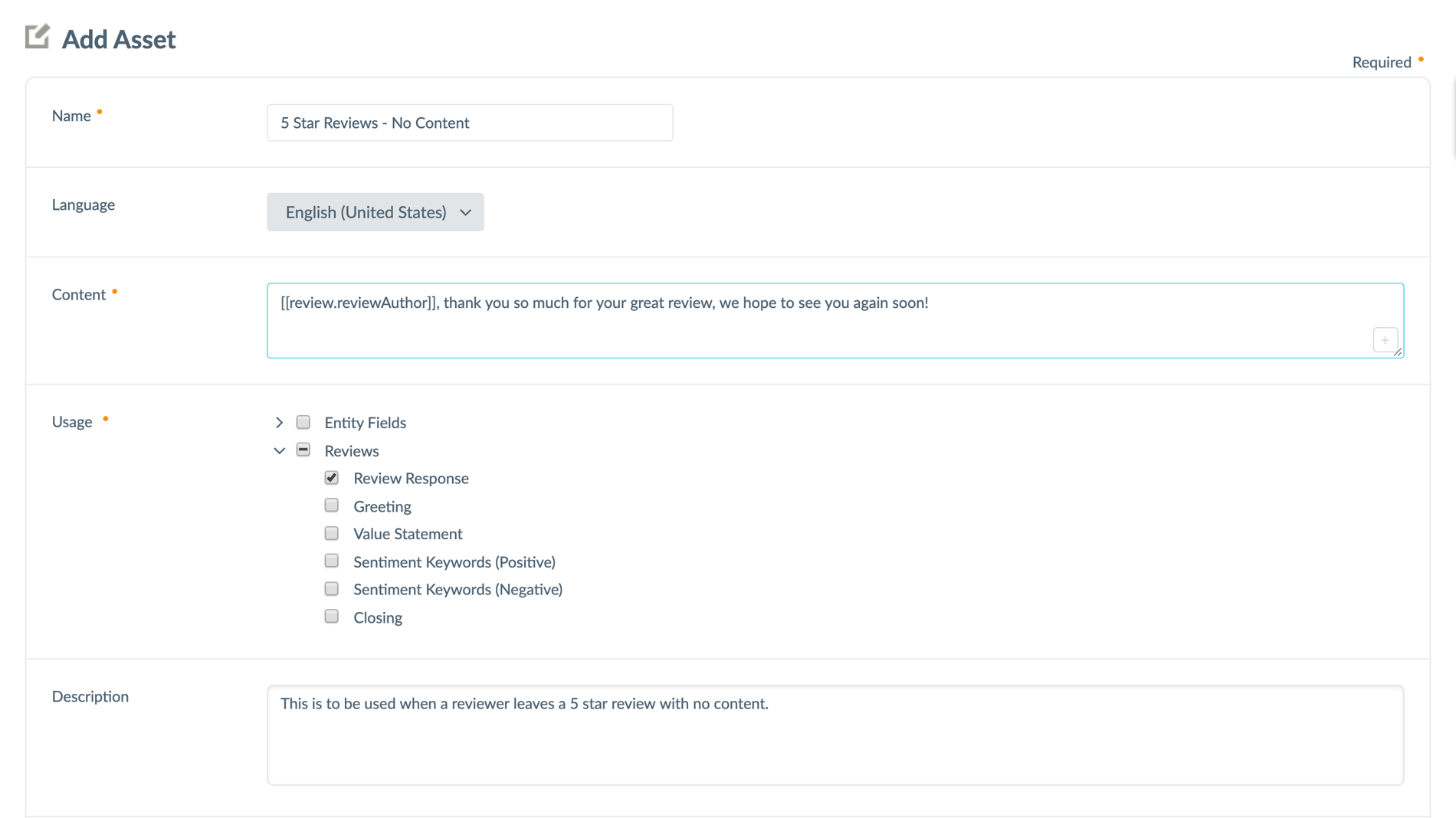Click the Content resize handle corner

point(1398,352)
